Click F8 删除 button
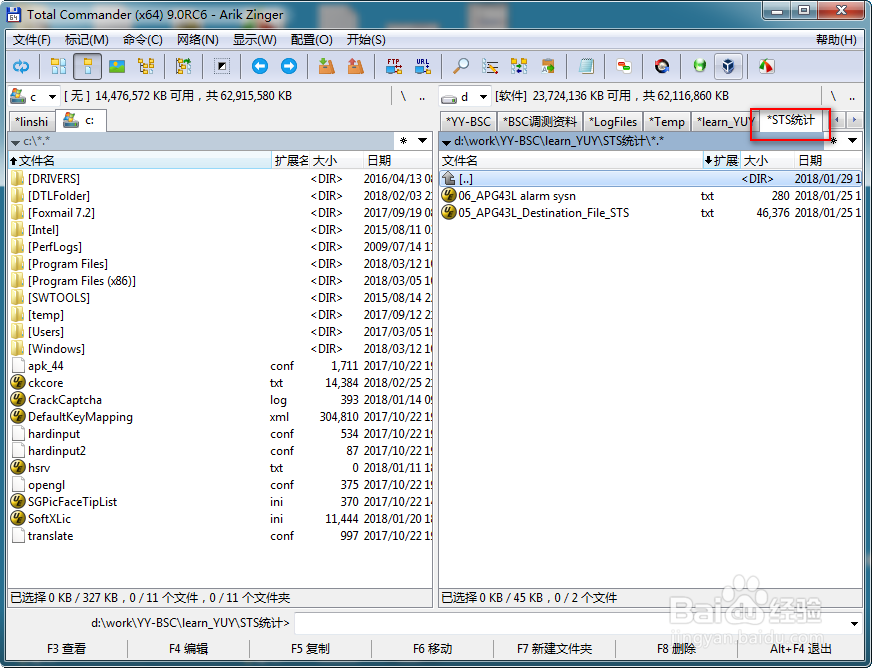872x668 pixels. tap(676, 649)
